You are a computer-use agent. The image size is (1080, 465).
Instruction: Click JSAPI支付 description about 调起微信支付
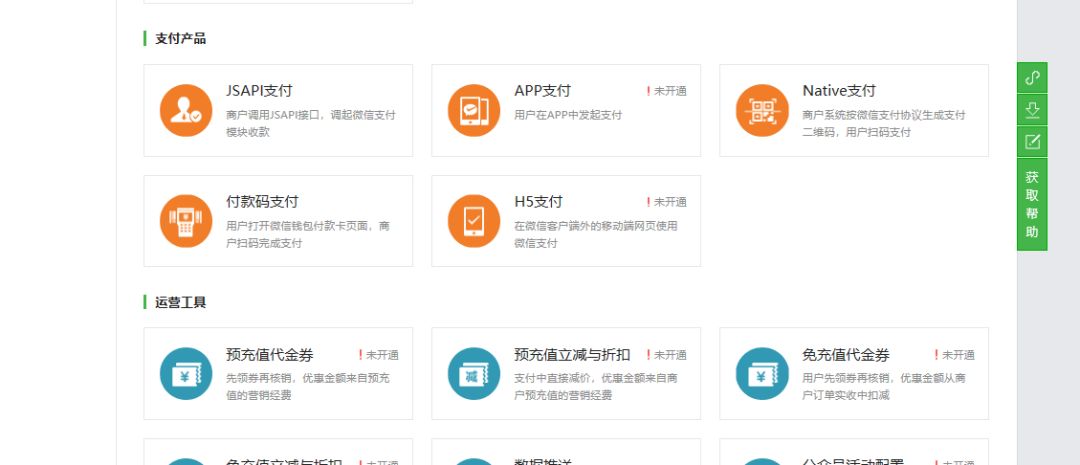311,123
